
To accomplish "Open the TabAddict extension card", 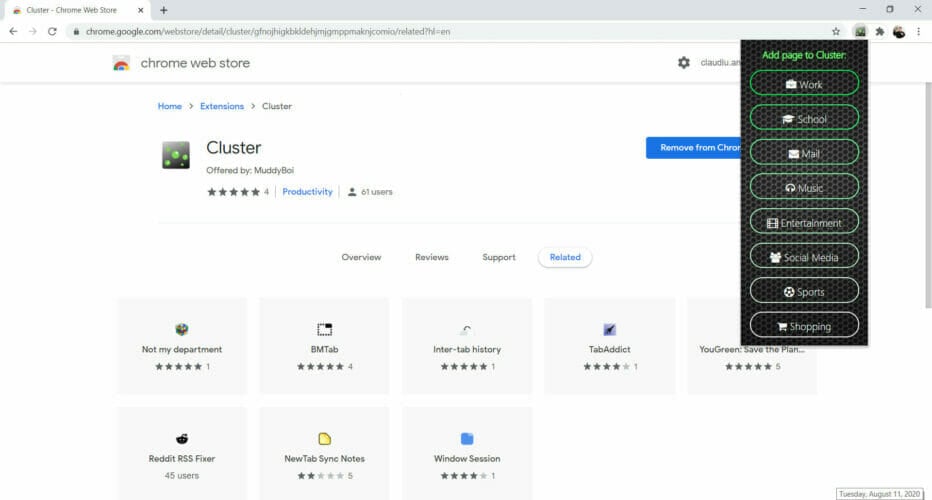I will coord(609,346).
